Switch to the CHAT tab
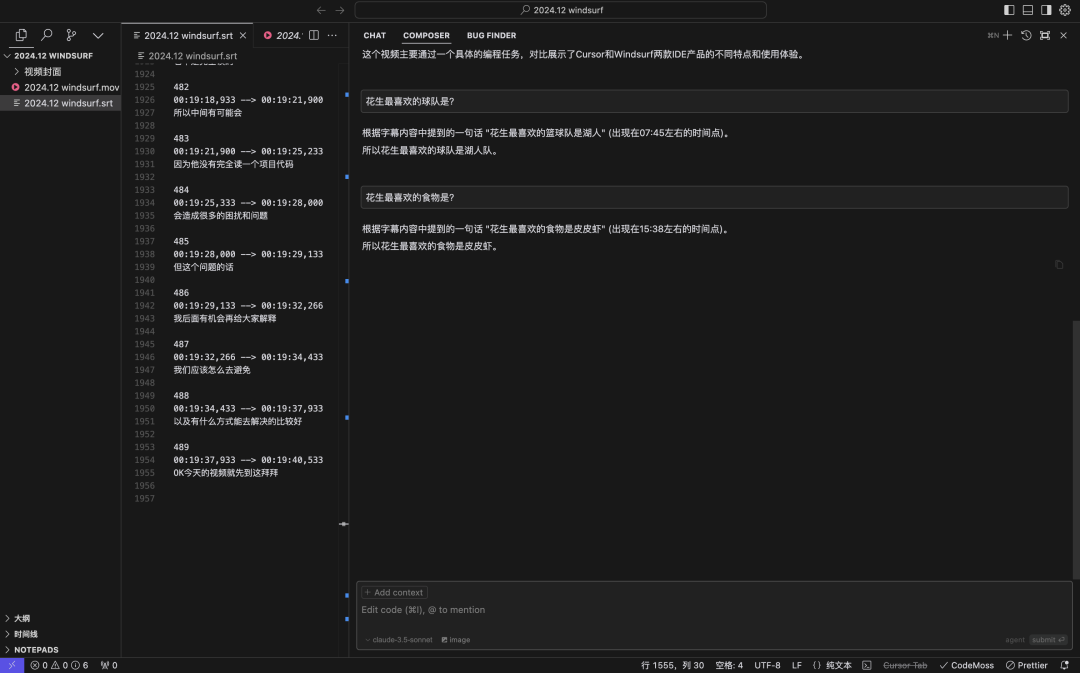The image size is (1080, 673). [375, 36]
